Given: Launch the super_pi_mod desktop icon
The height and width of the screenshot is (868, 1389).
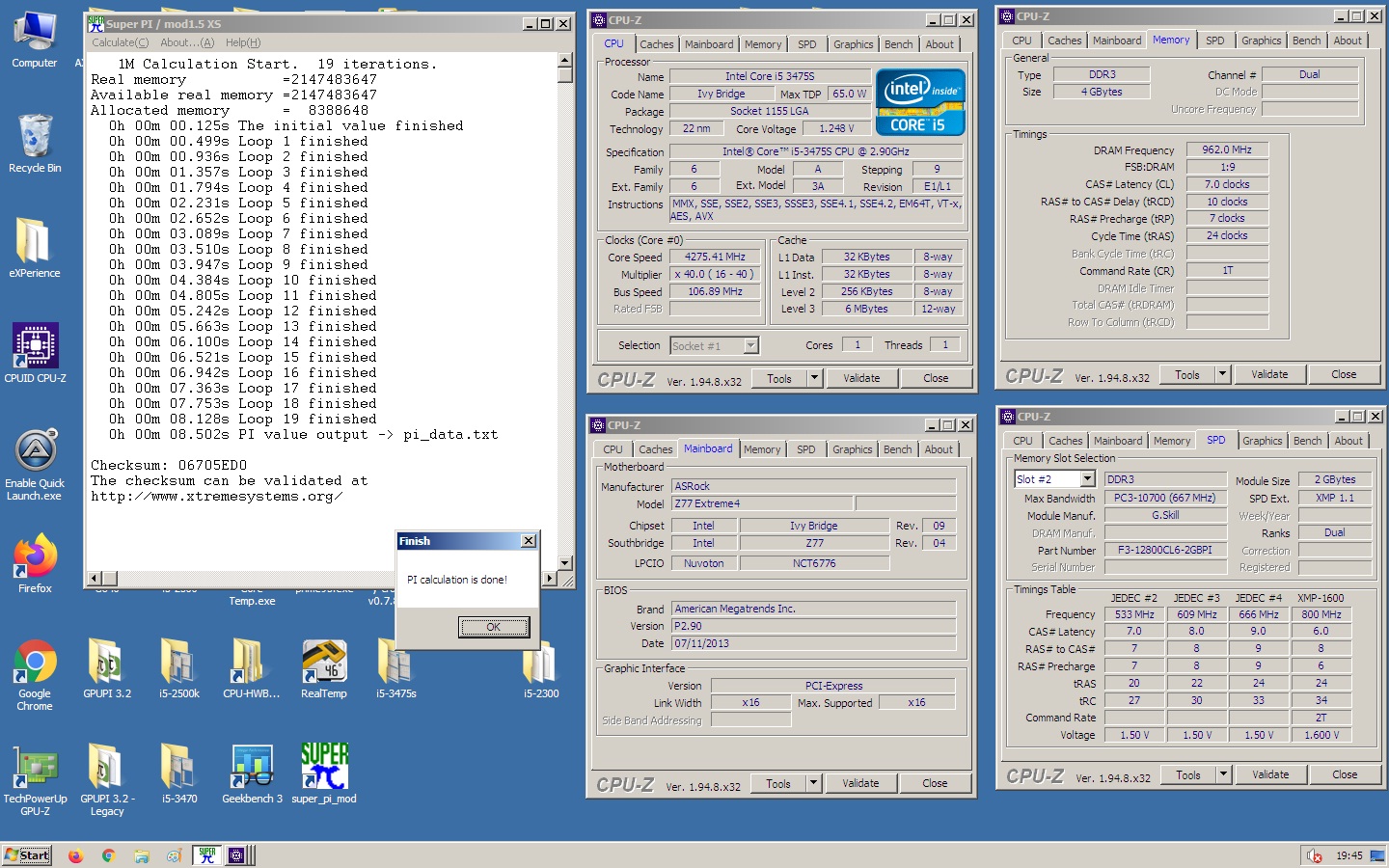Looking at the screenshot, I should [x=324, y=773].
